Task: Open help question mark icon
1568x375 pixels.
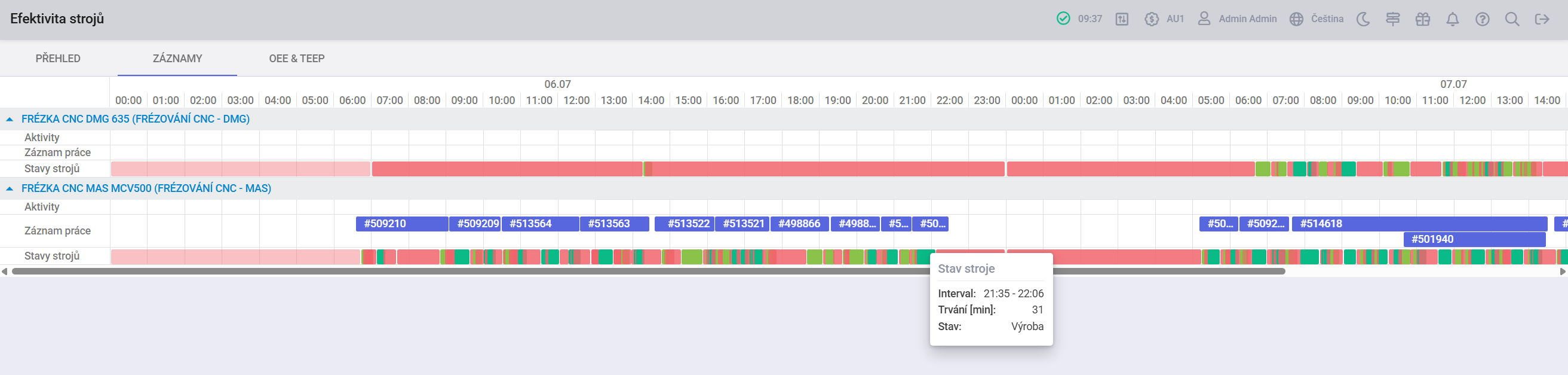Action: tap(1482, 19)
